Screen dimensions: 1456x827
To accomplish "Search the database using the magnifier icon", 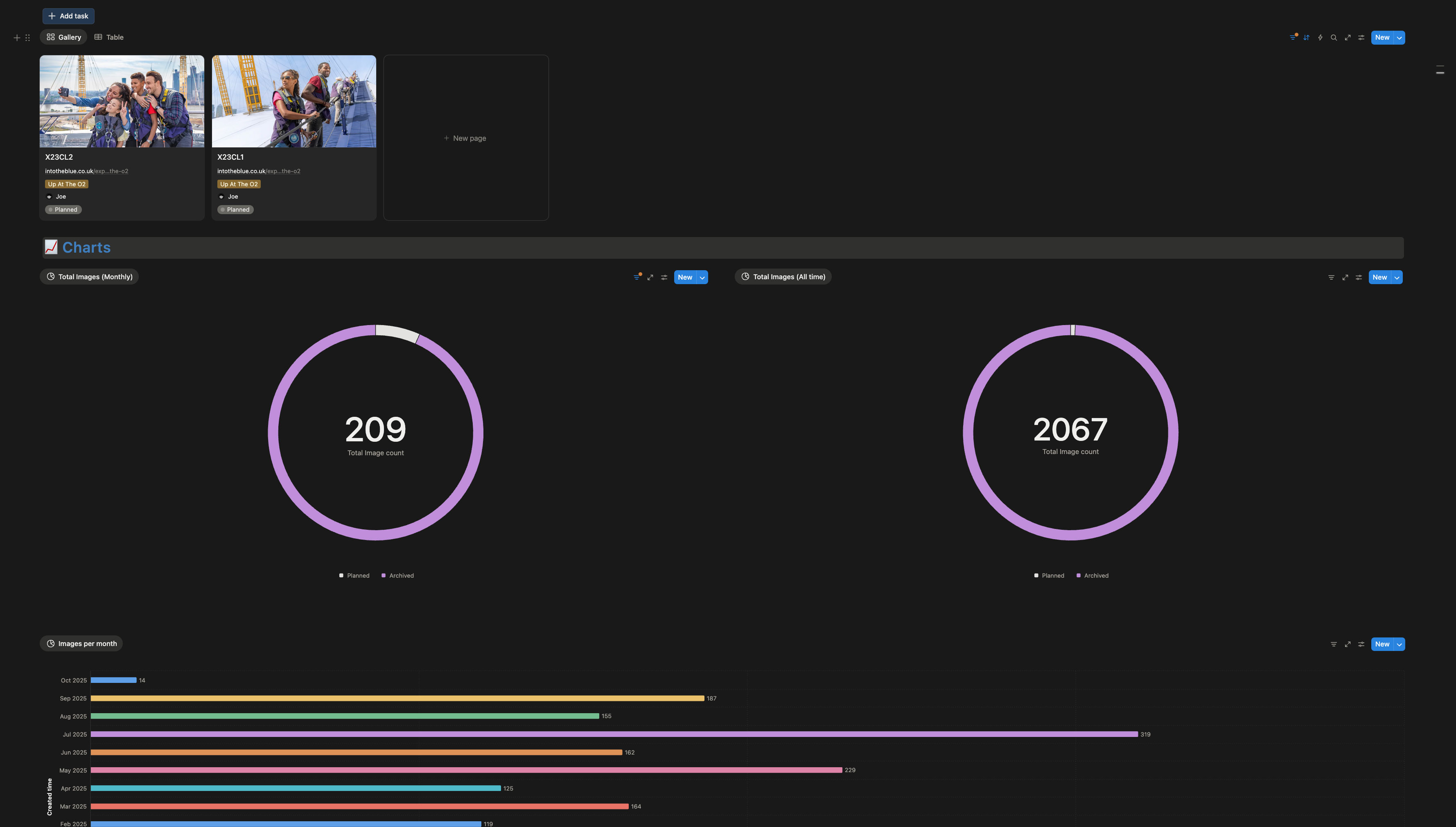I will click(1334, 38).
